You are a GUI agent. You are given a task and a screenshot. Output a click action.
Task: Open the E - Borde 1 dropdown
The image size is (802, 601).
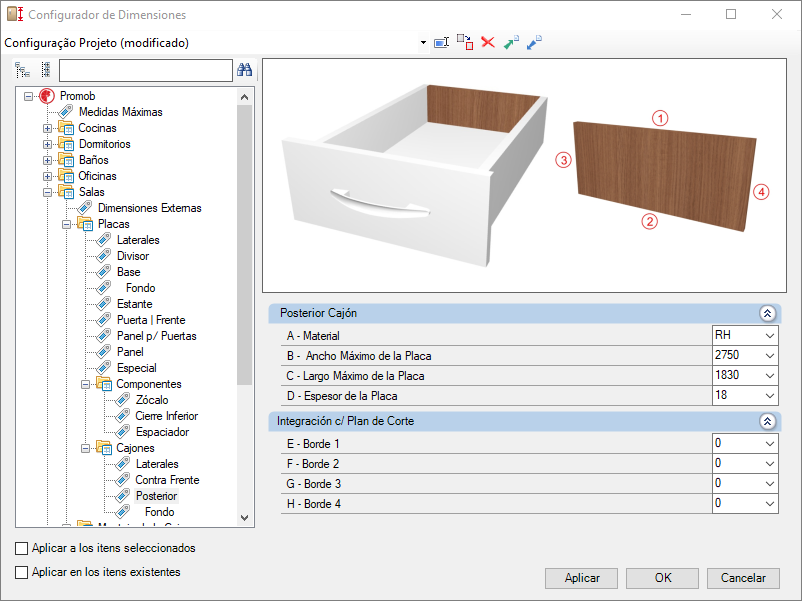(x=769, y=443)
